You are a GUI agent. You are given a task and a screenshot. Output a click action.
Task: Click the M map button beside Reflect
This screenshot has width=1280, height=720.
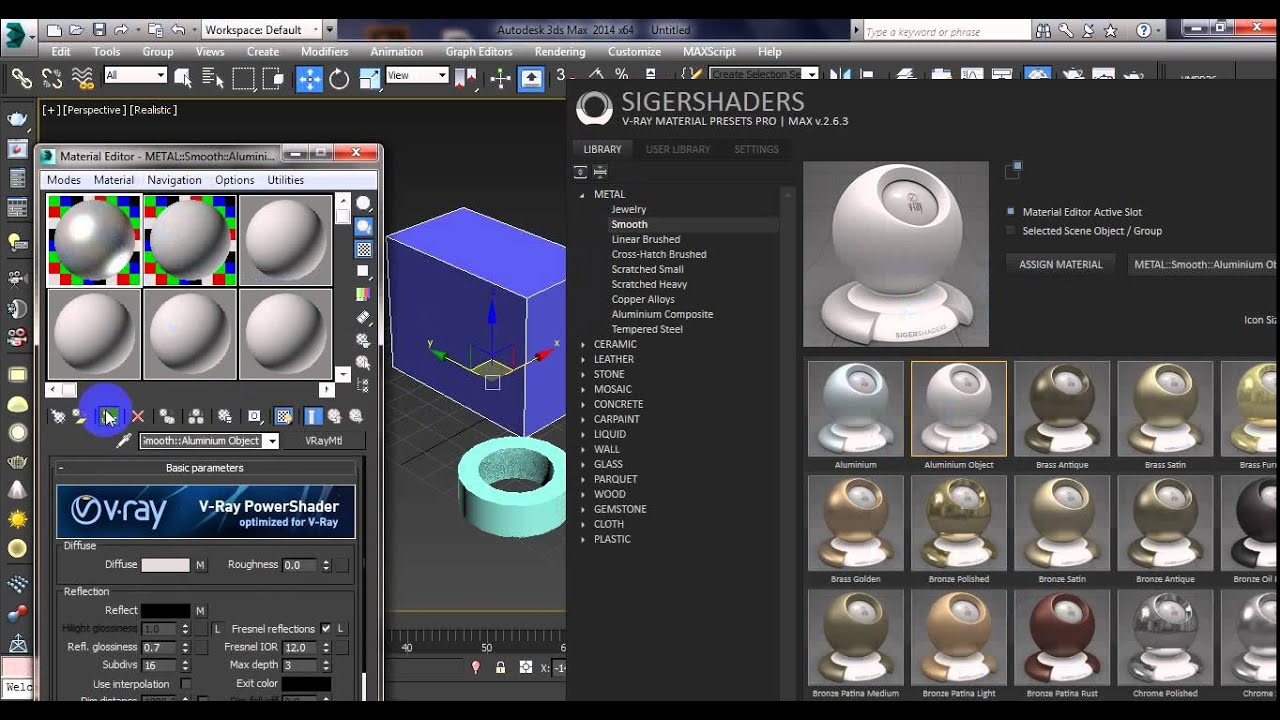tap(200, 611)
